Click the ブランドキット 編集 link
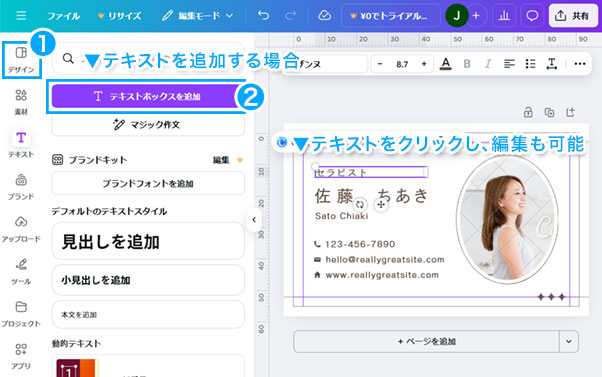The image size is (602, 377). 221,160
